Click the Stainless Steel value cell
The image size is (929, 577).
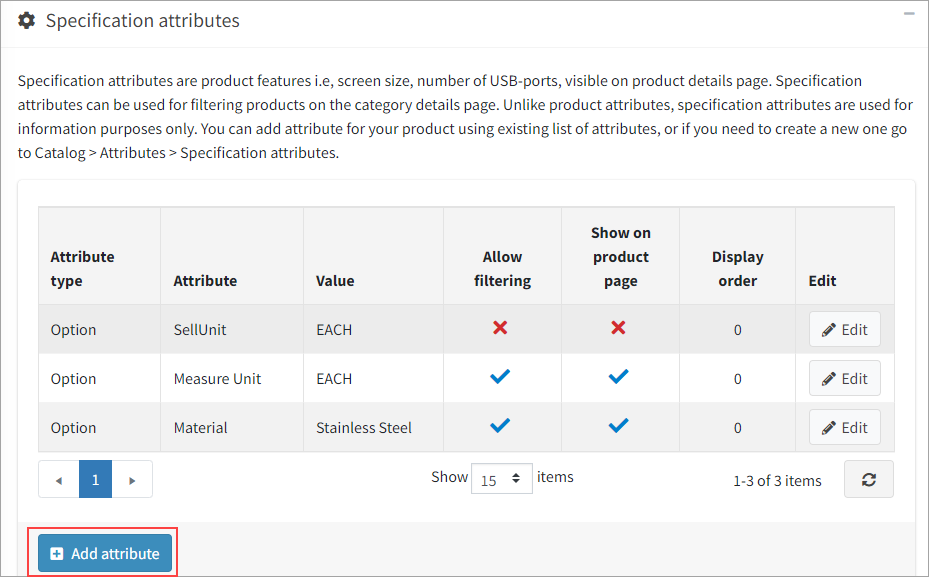pos(364,428)
